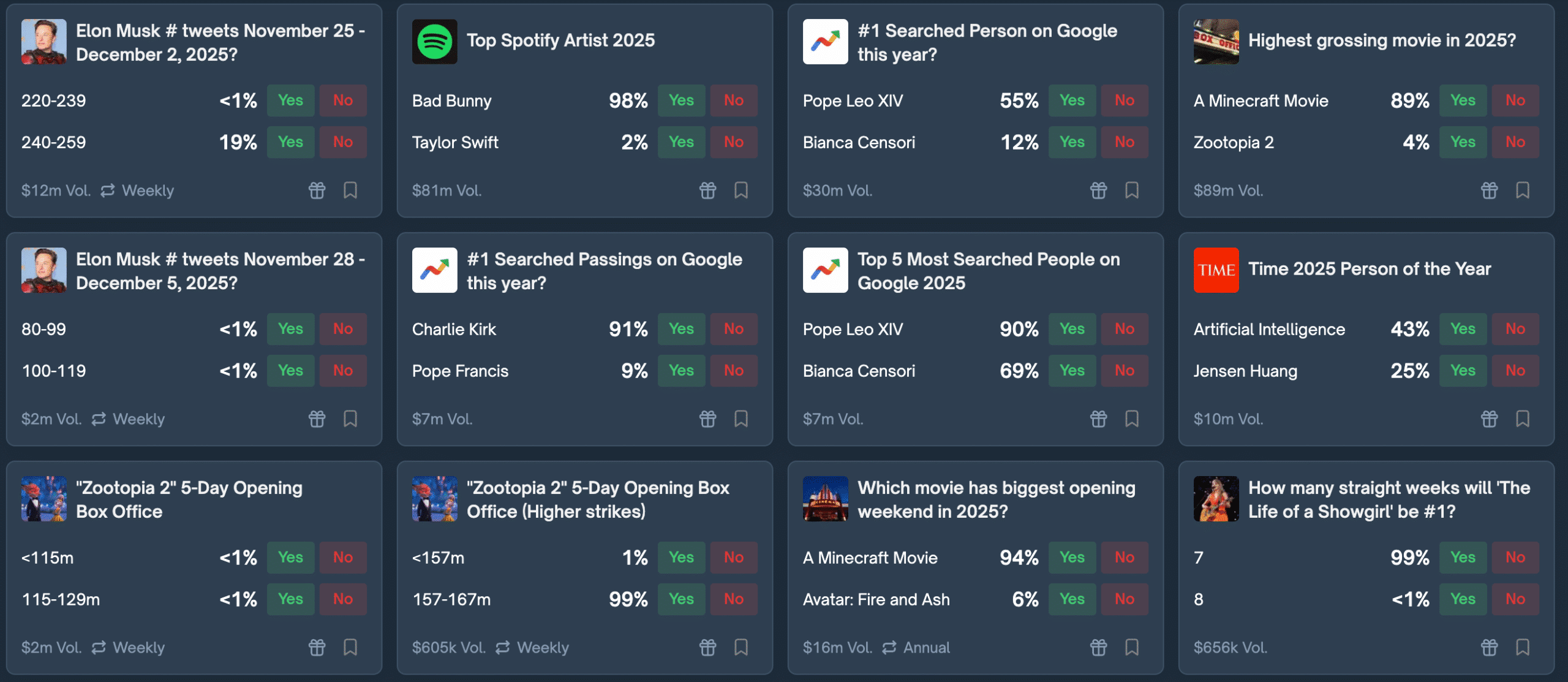Bookmark the biggest opening weekend 2025 market
Viewport: 1568px width, 682px height.
pyautogui.click(x=1132, y=648)
